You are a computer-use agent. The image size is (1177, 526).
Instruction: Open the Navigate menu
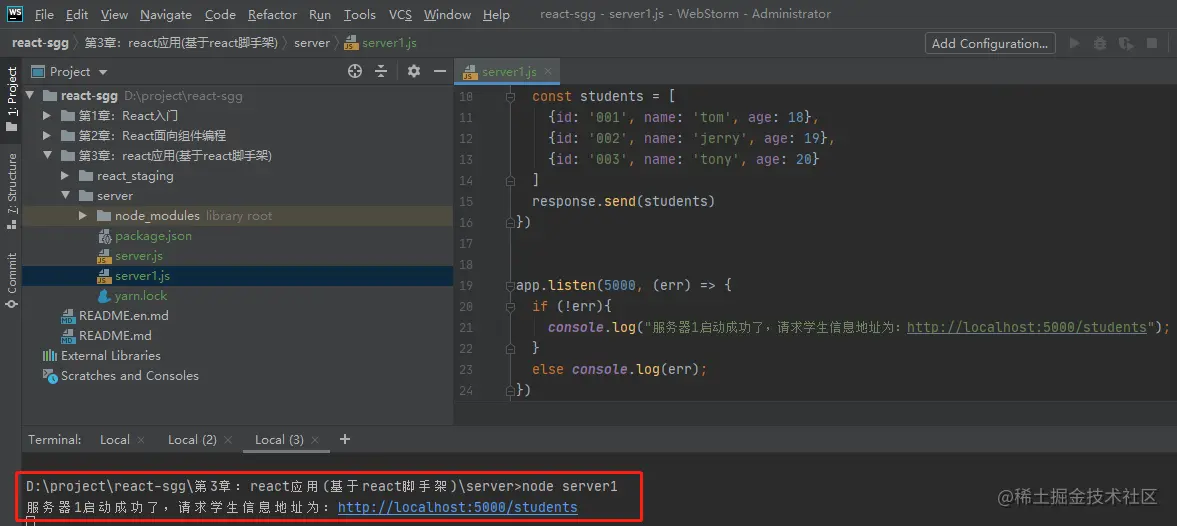166,14
